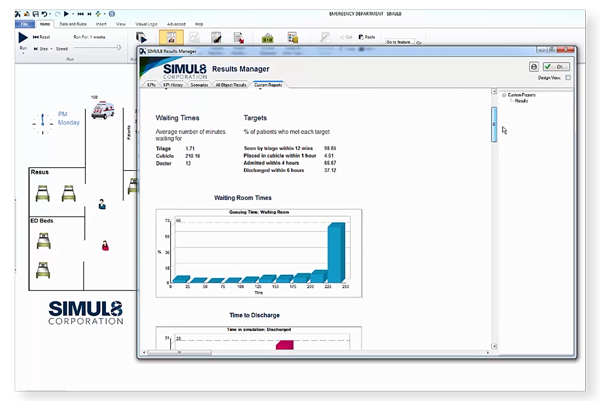Image resolution: width=600 pixels, height=401 pixels.
Task: Click the step-forward icon in quick access toolbar
Action: click(x=89, y=14)
